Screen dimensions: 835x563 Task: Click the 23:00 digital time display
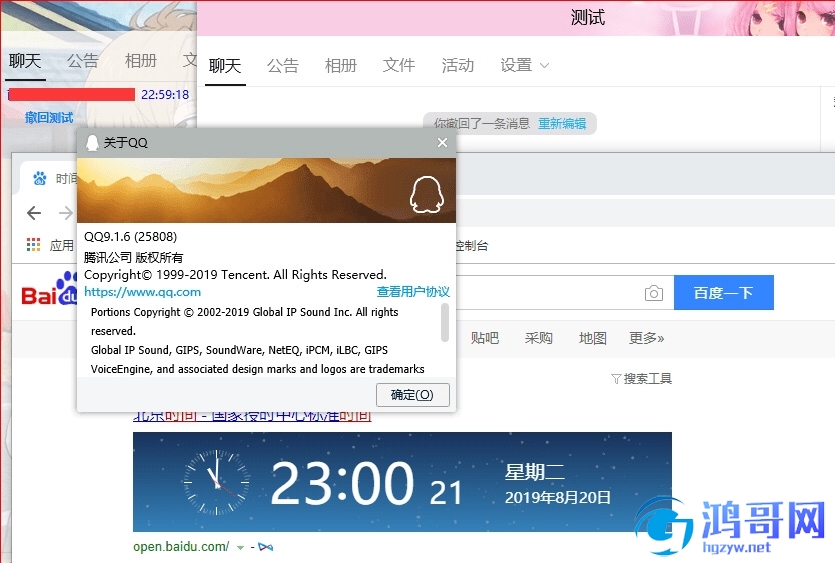342,483
